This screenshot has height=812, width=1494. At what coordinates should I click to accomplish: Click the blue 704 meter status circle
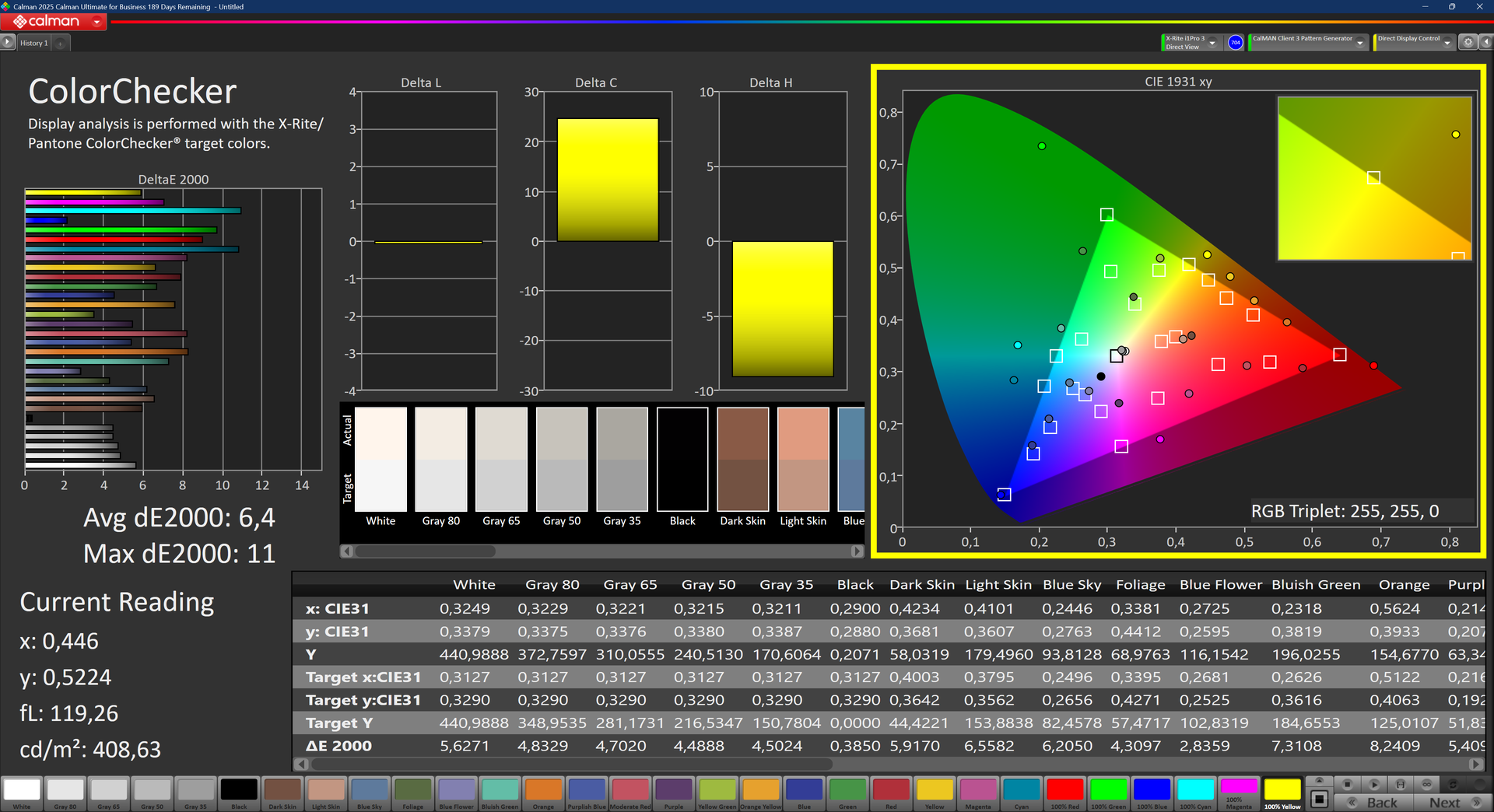(1235, 43)
